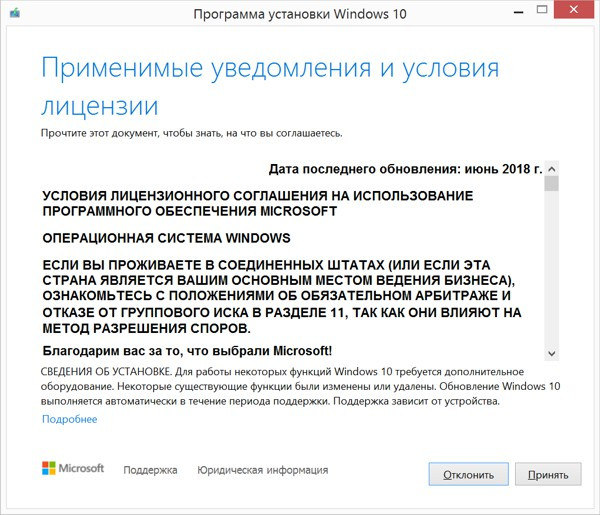Click line 'ОПЕРАЦИОННАЯ СИСТЕМА WINDOWS'
This screenshot has height=515, width=600.
click(x=166, y=238)
